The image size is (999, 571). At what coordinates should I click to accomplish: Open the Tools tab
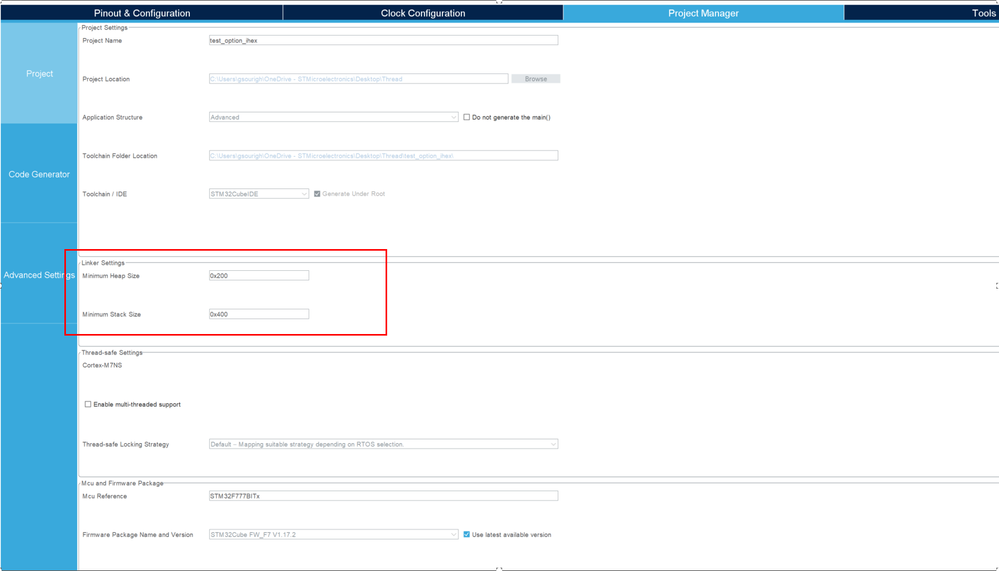coord(921,13)
